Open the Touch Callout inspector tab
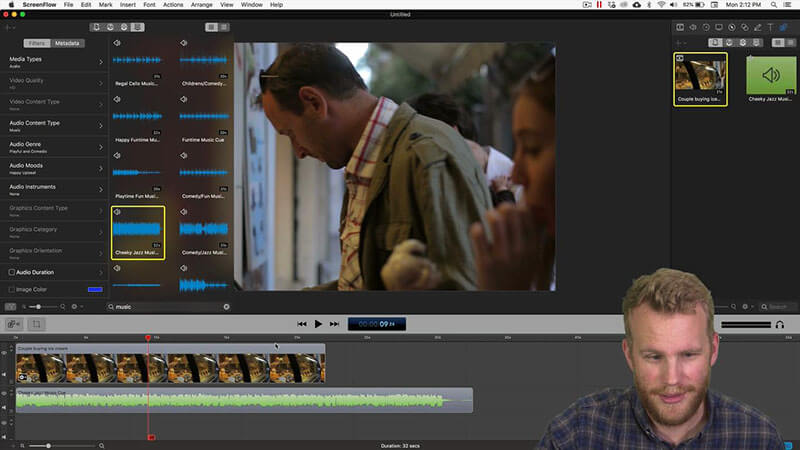800x450 pixels. [x=745, y=27]
